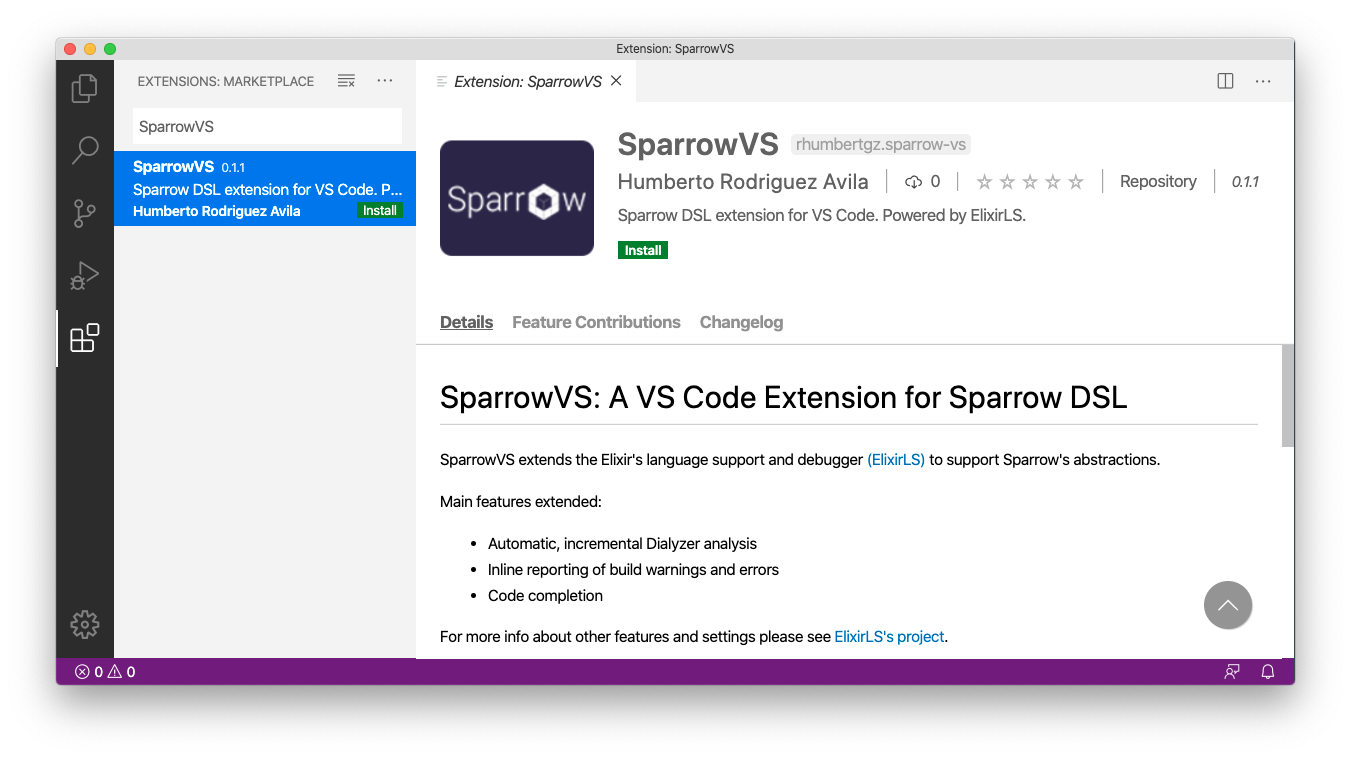Click the README heading about Sparrow DSL
This screenshot has width=1351, height=759.
coord(783,397)
